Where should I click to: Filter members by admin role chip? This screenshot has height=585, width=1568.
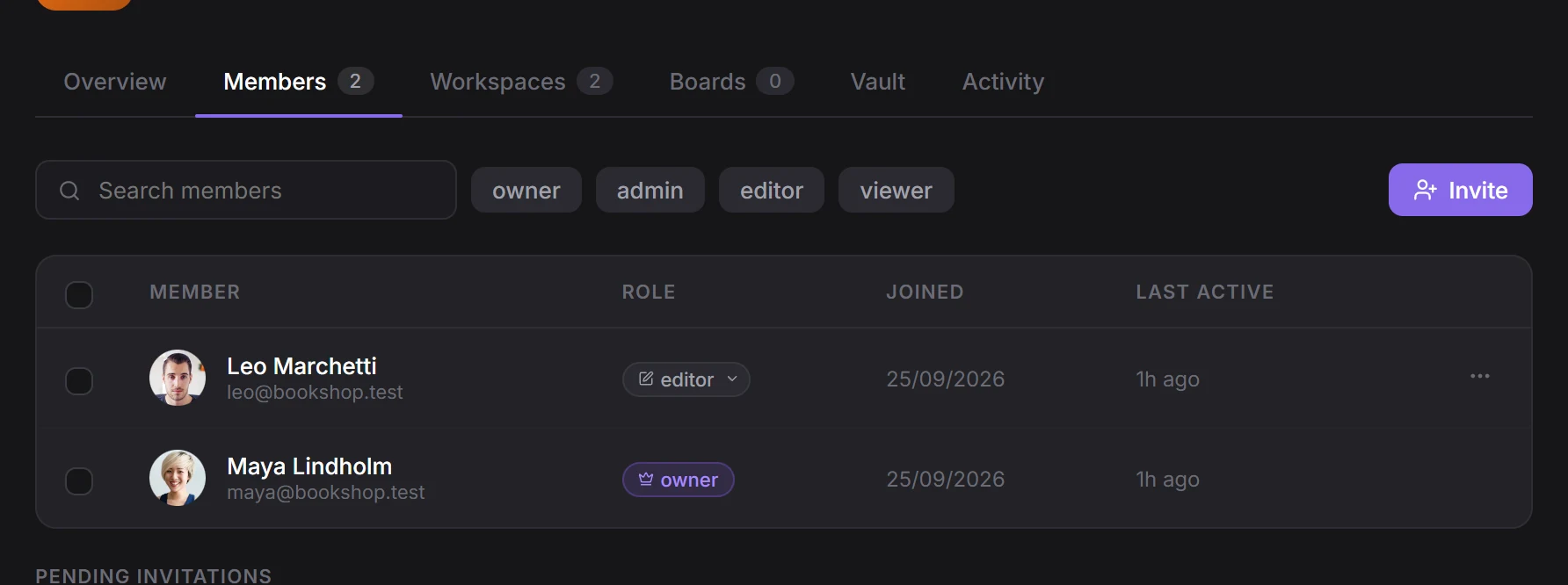tap(650, 190)
